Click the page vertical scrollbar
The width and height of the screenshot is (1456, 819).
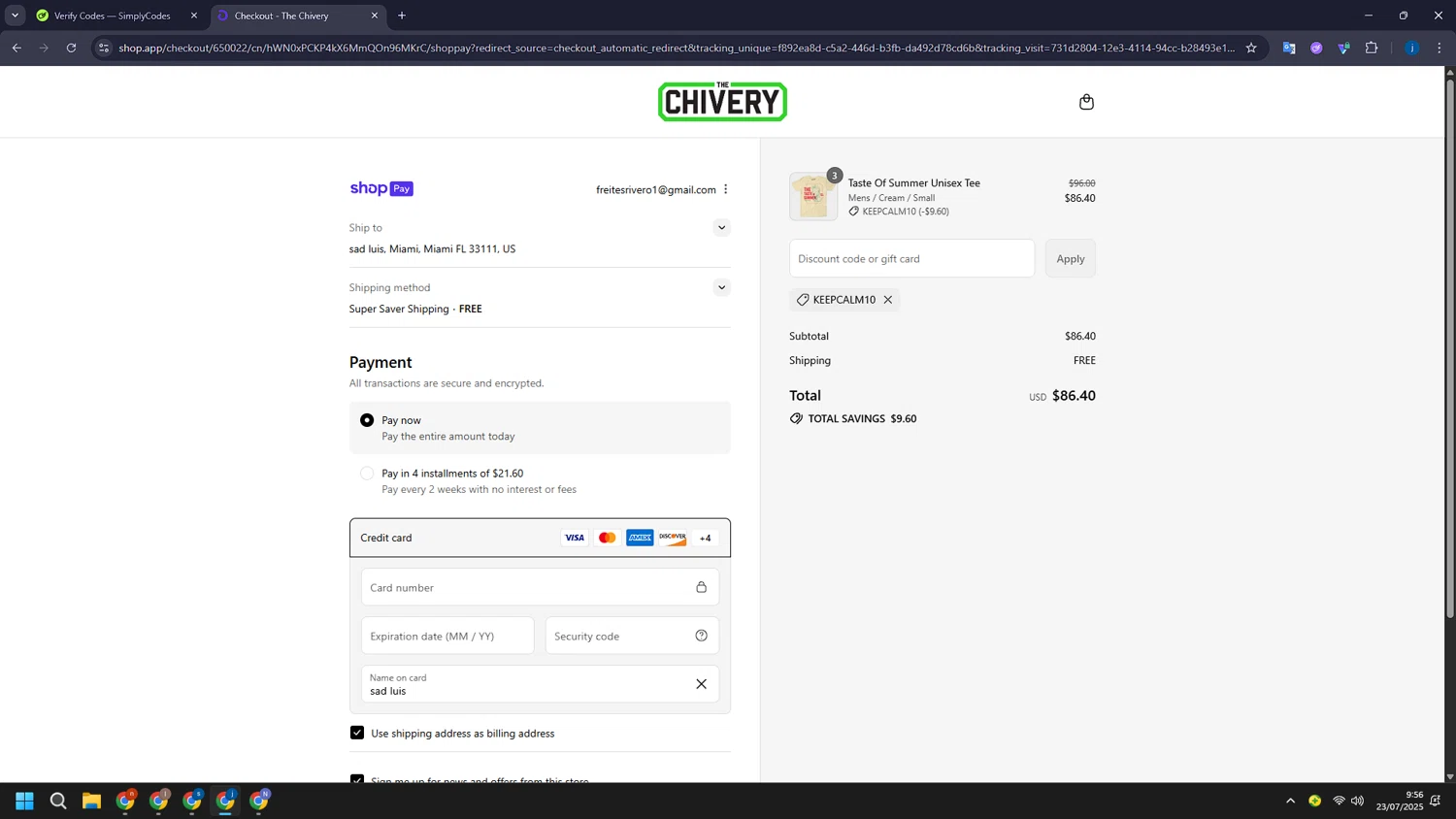(1450, 349)
